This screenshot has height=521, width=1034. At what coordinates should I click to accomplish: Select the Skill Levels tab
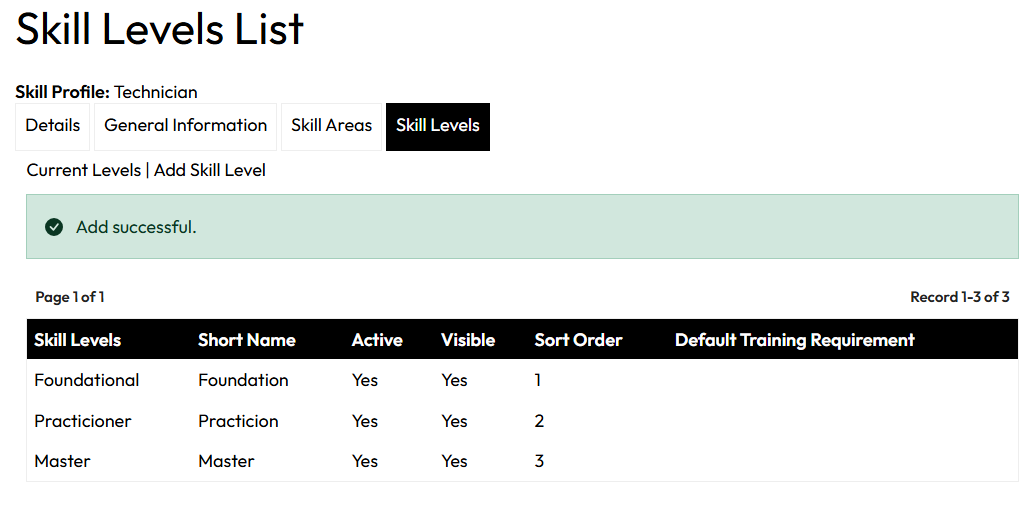coord(438,126)
